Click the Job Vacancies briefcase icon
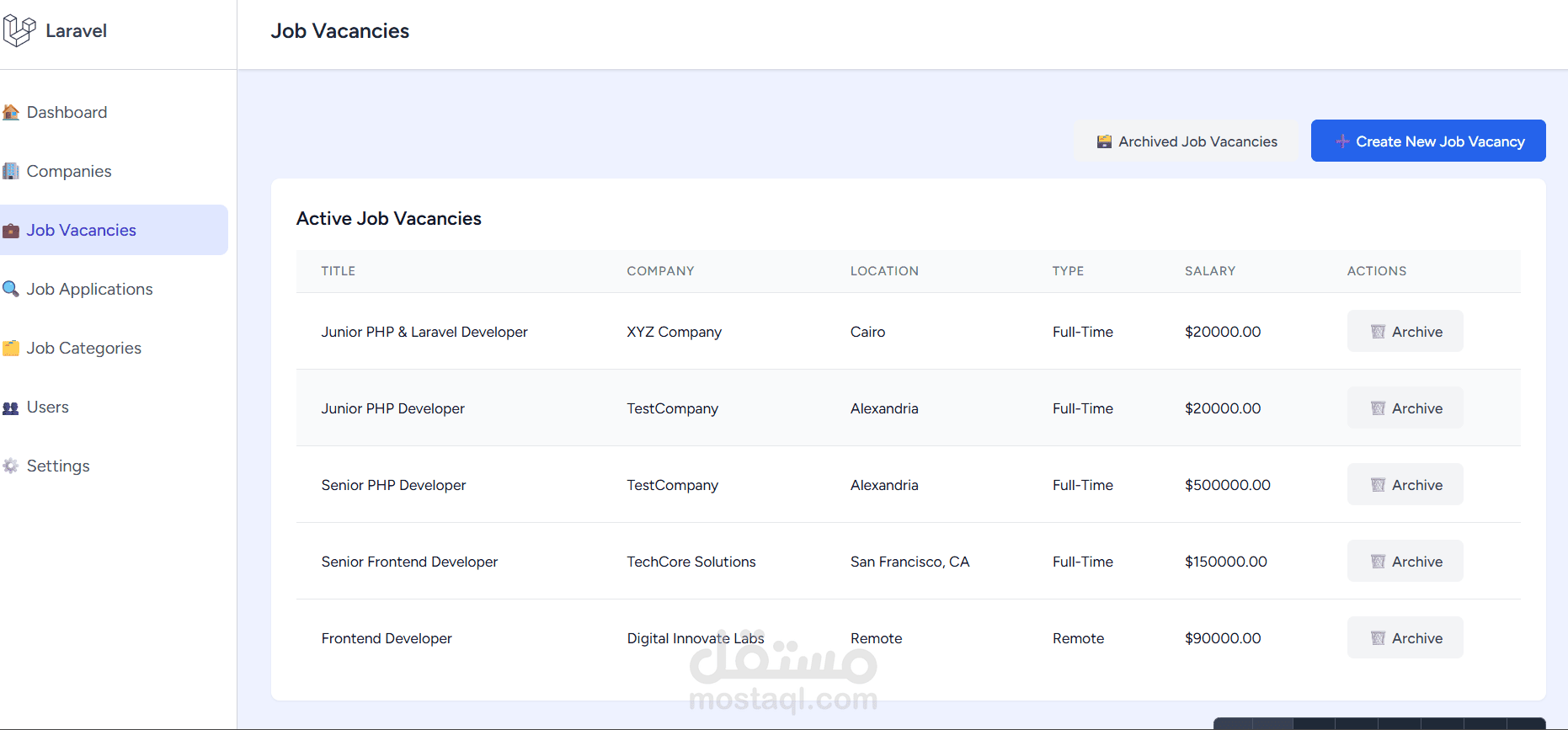1568x730 pixels. (11, 231)
